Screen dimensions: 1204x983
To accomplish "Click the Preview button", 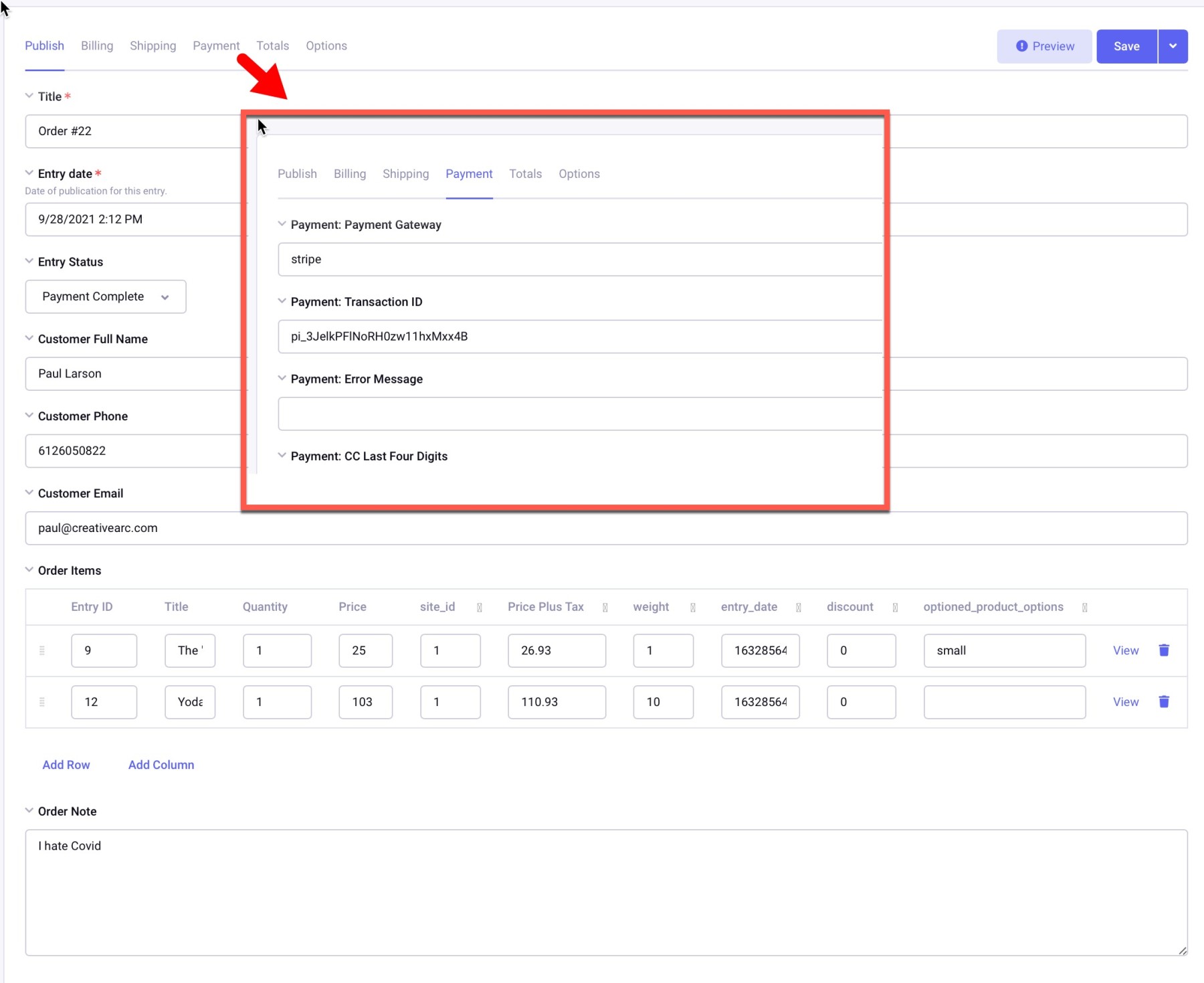I will tap(1044, 46).
